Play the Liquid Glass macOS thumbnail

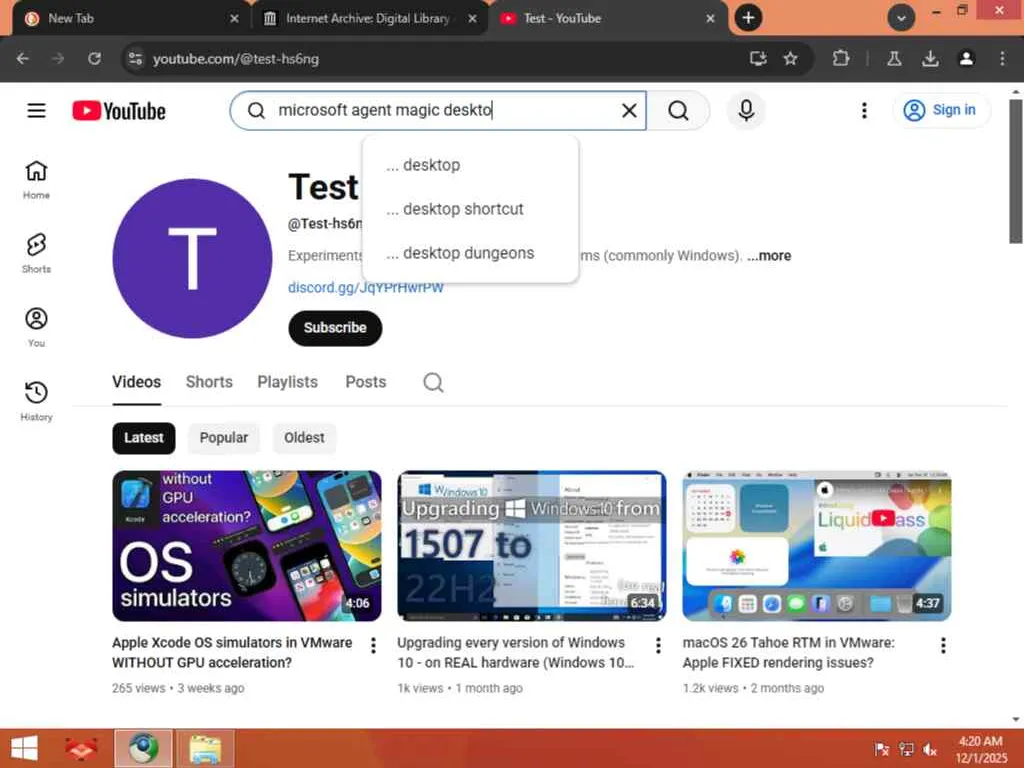[817, 546]
